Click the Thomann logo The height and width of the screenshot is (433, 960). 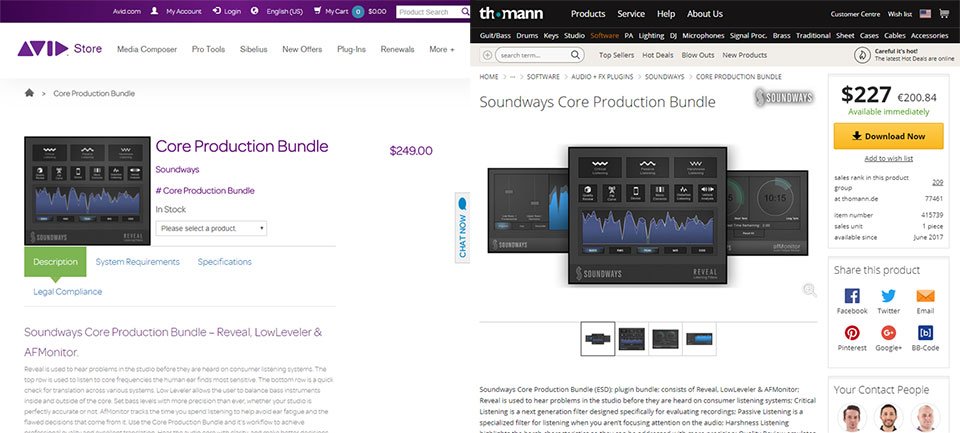click(511, 13)
